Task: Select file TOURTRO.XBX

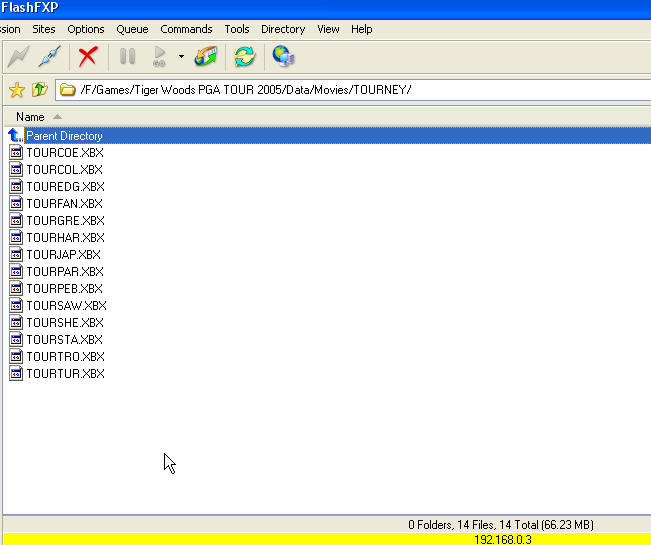Action: coord(65,357)
